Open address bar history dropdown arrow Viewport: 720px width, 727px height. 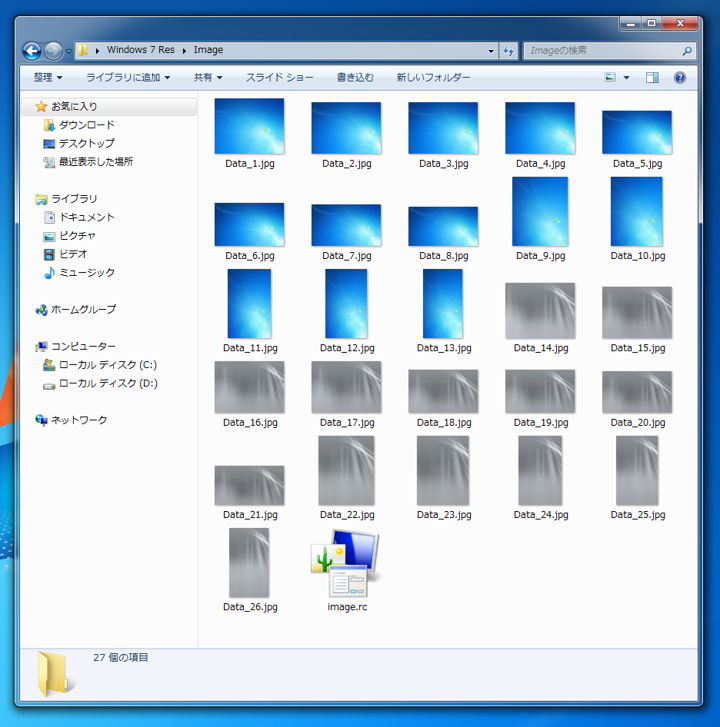pos(491,51)
